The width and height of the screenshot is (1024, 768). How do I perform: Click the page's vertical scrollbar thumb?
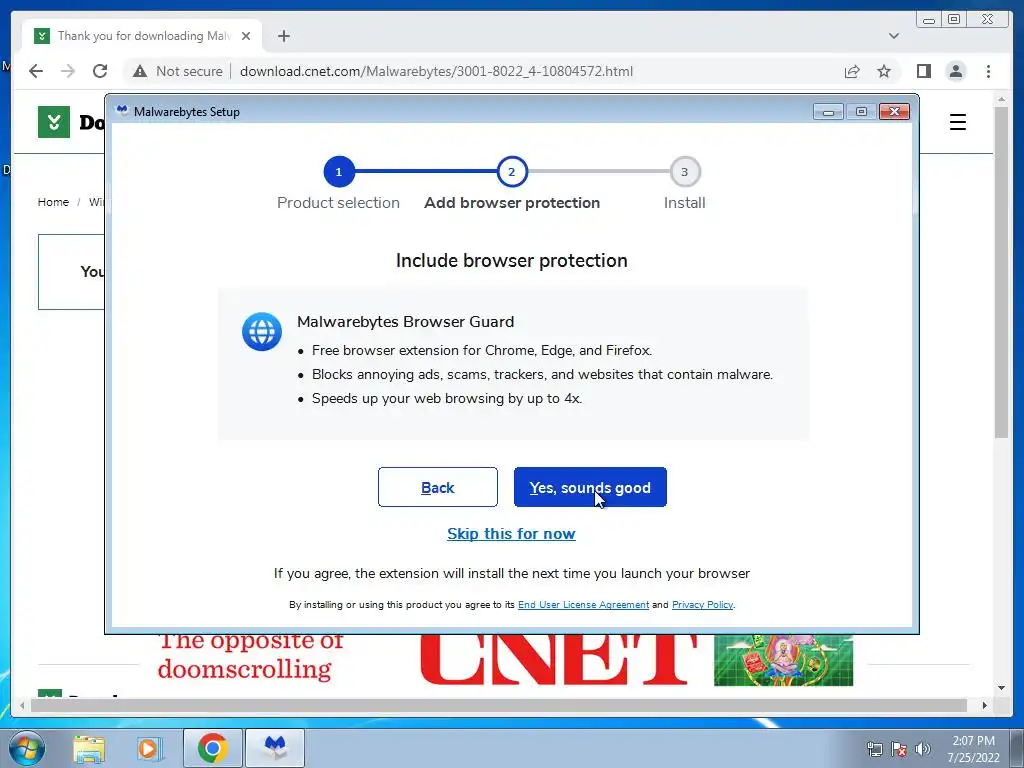coord(1001,272)
